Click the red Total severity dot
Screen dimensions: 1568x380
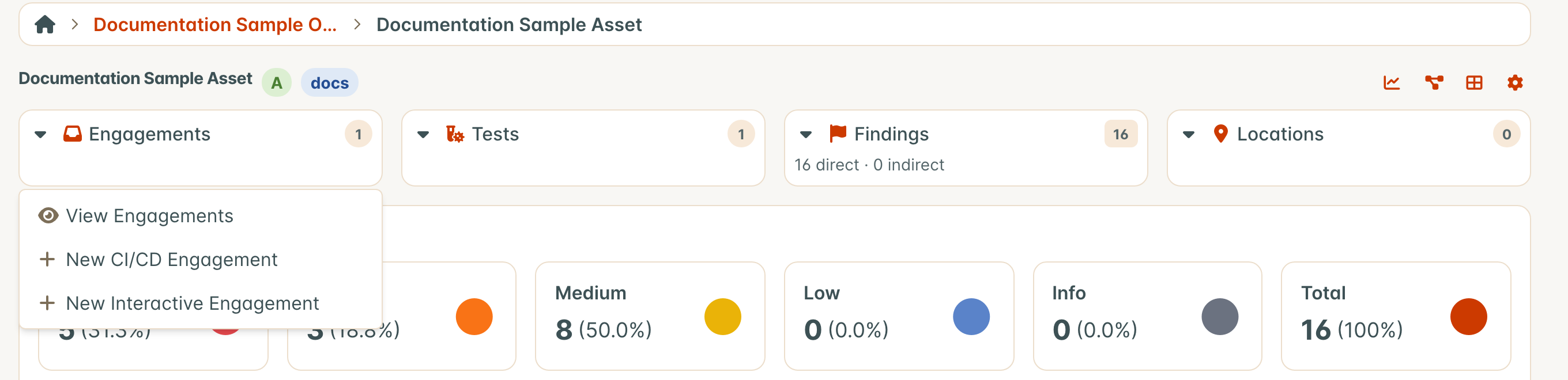tap(1469, 317)
